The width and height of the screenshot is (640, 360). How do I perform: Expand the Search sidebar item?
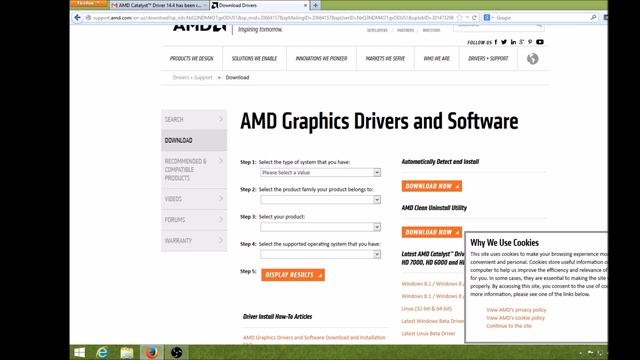coord(194,120)
